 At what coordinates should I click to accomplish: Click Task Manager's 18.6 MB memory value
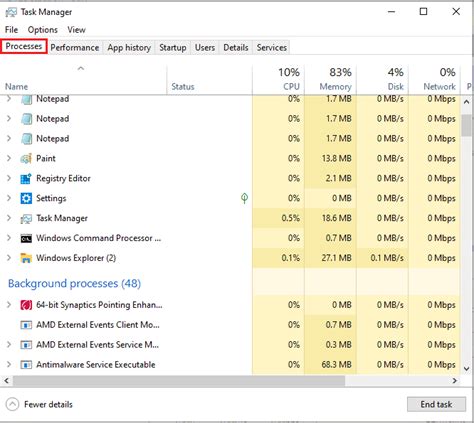coord(337,218)
